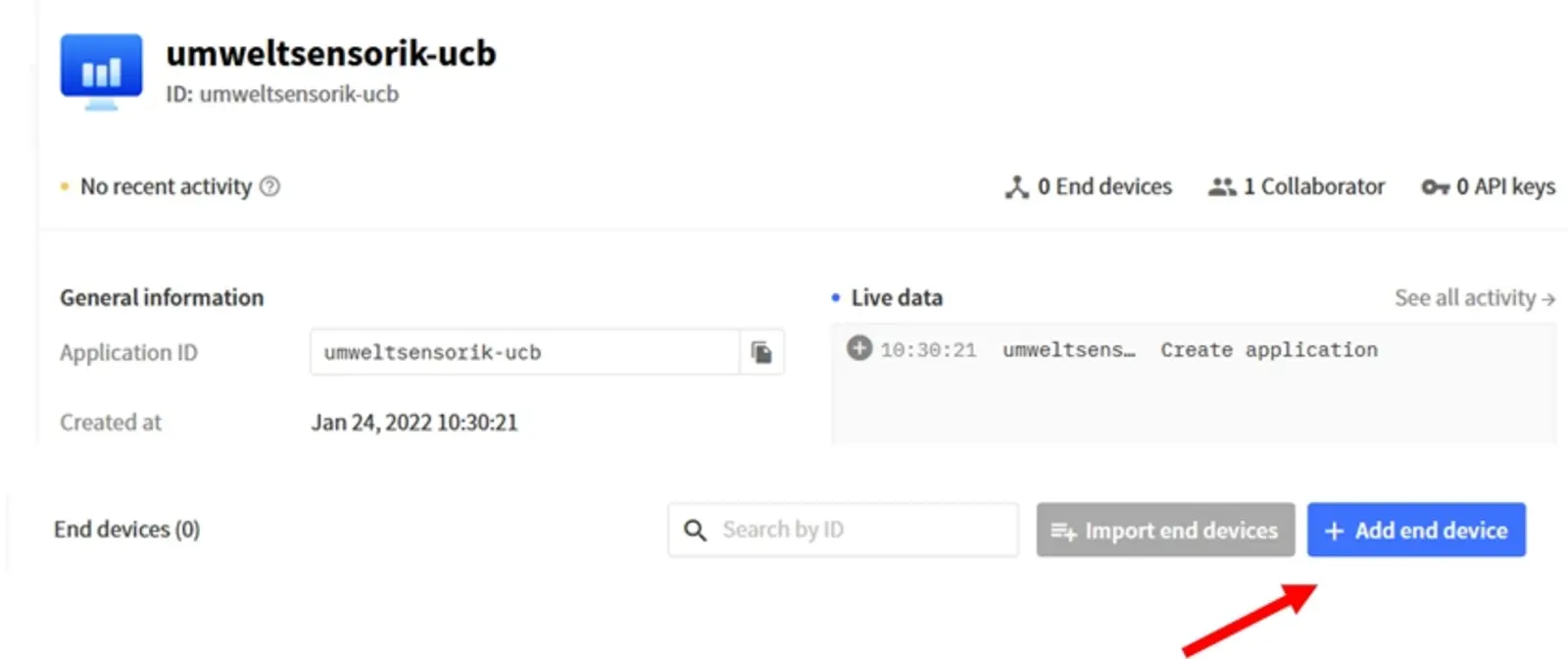The width and height of the screenshot is (1568, 659).
Task: Copy the Application ID to clipboard
Action: pyautogui.click(x=761, y=352)
